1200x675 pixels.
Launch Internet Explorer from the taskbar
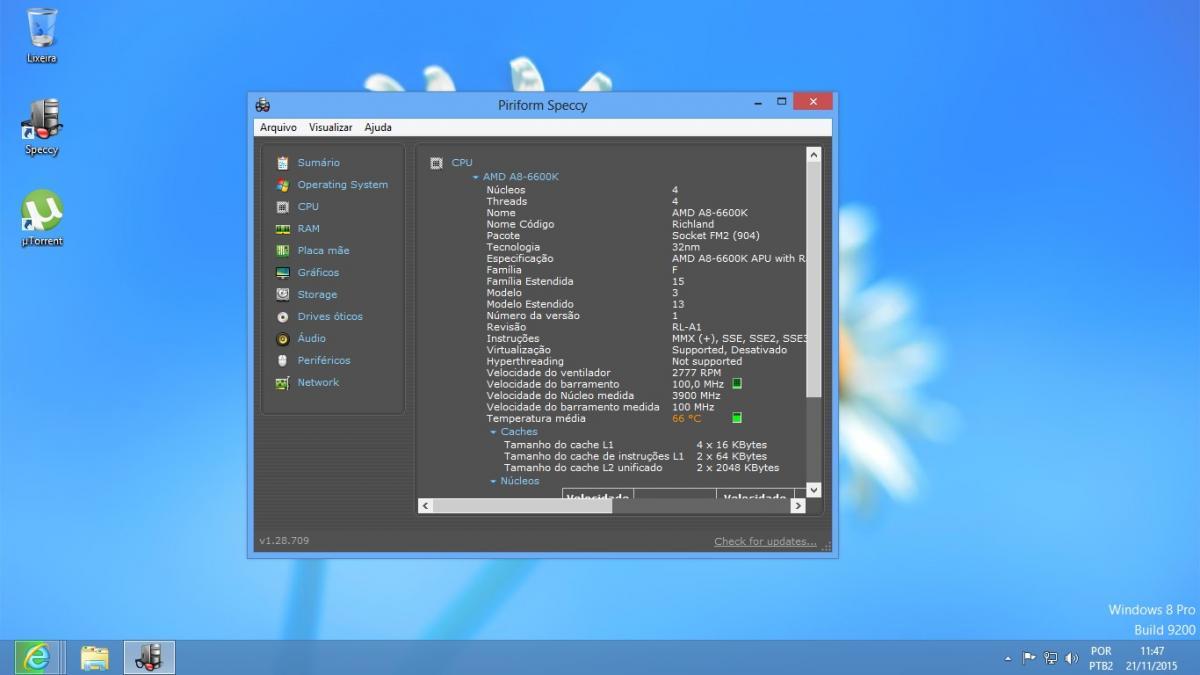coord(38,657)
